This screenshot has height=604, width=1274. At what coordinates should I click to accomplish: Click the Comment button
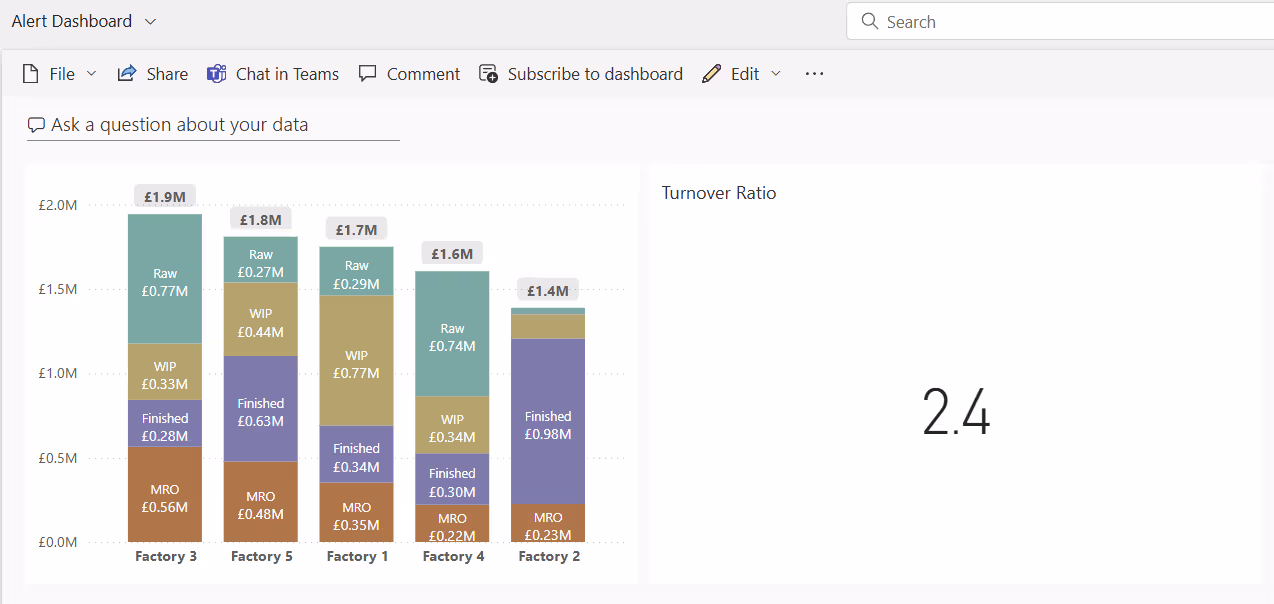[x=409, y=74]
